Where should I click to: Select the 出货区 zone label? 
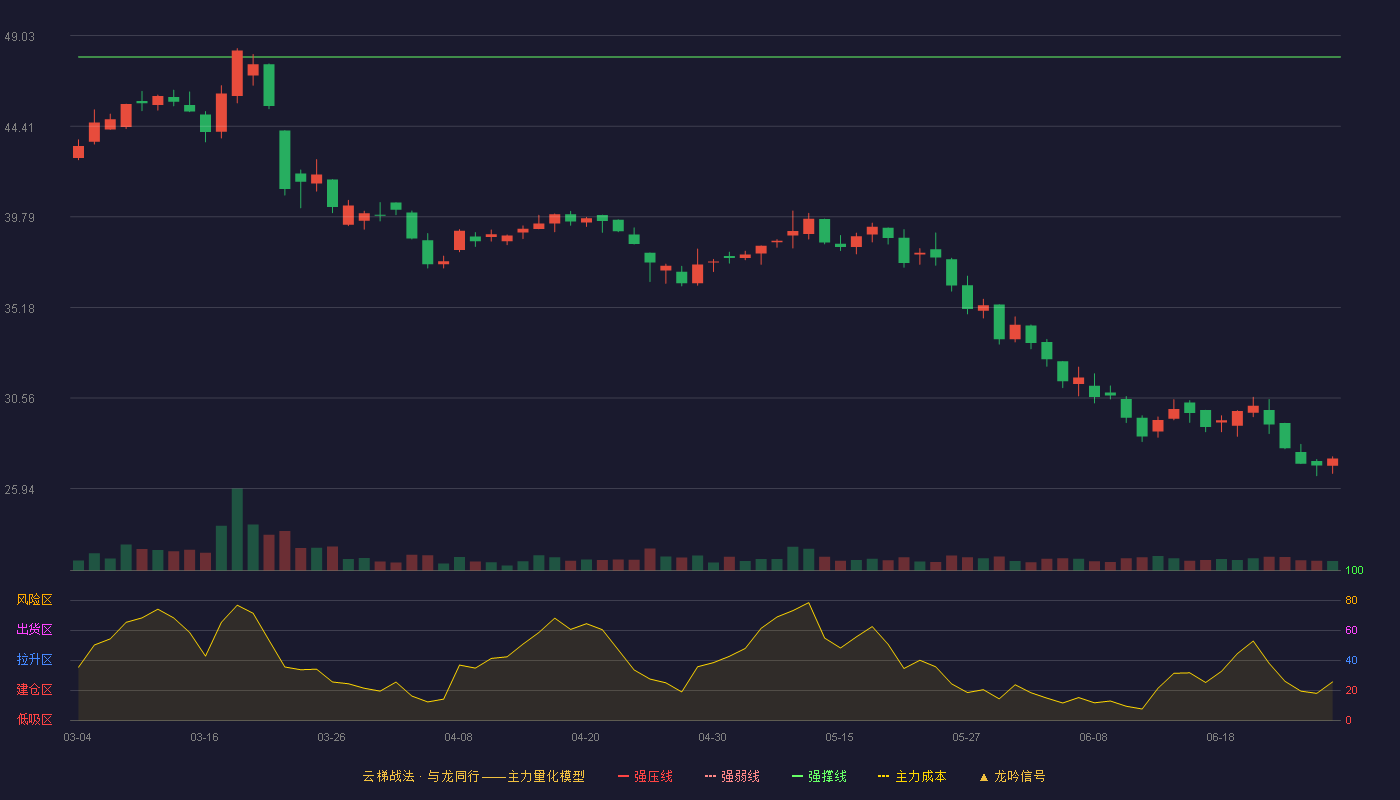tap(34, 630)
